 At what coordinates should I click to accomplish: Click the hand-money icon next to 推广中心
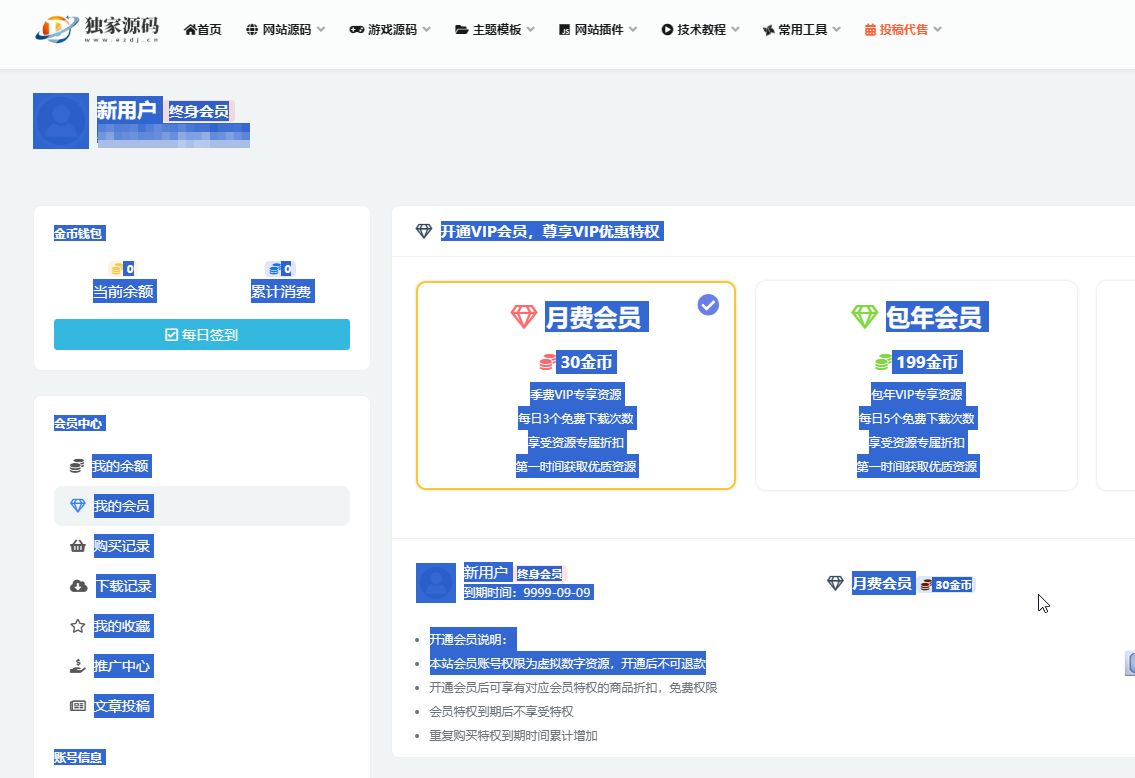(x=77, y=666)
